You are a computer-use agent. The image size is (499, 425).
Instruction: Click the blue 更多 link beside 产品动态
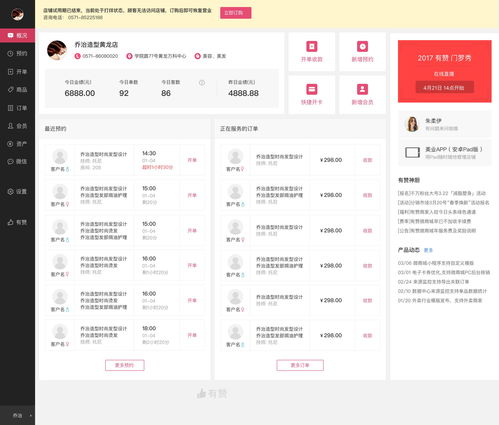[428, 250]
